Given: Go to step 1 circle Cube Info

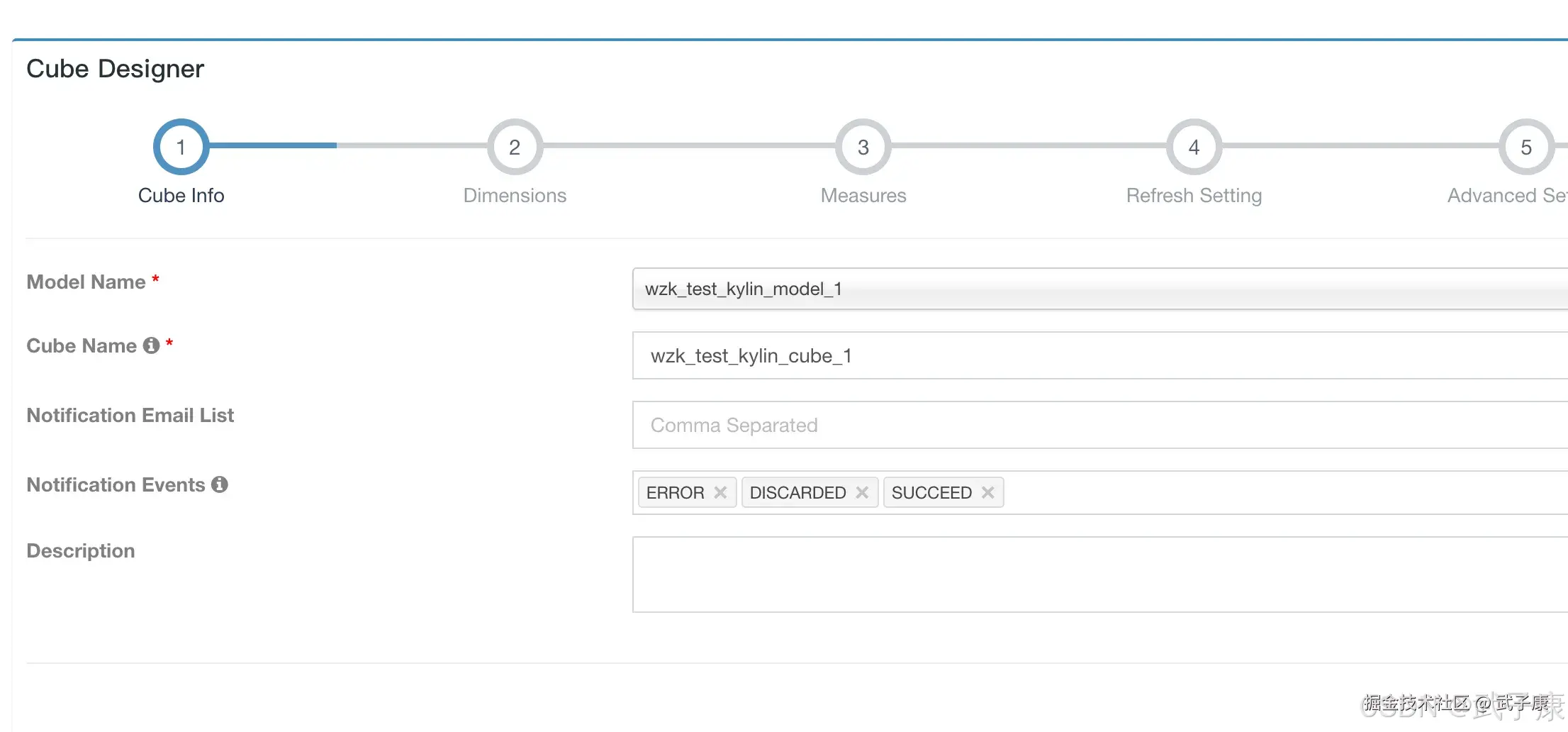Looking at the screenshot, I should (x=181, y=147).
